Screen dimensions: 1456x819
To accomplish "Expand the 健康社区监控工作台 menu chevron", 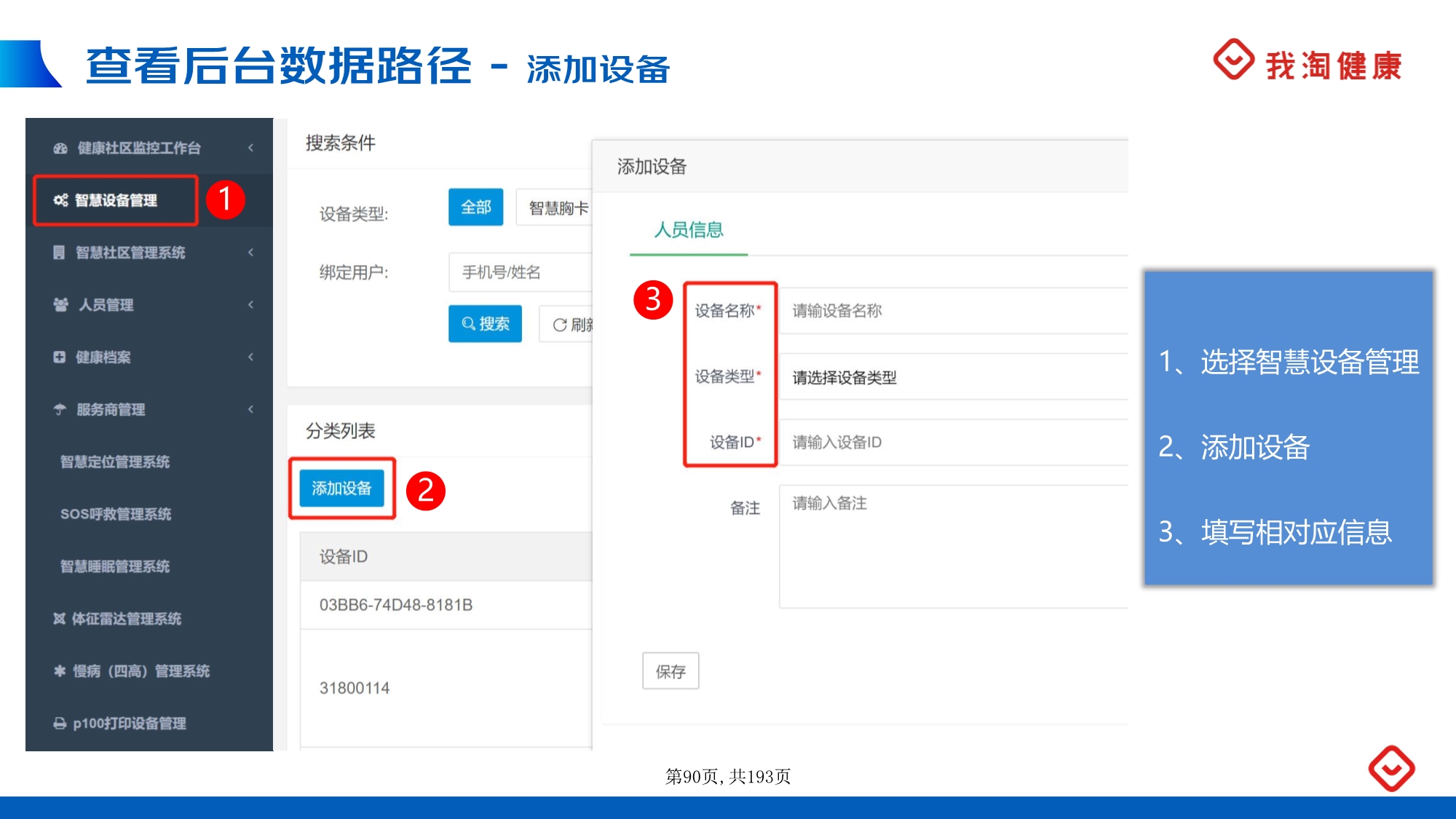I will [x=250, y=148].
